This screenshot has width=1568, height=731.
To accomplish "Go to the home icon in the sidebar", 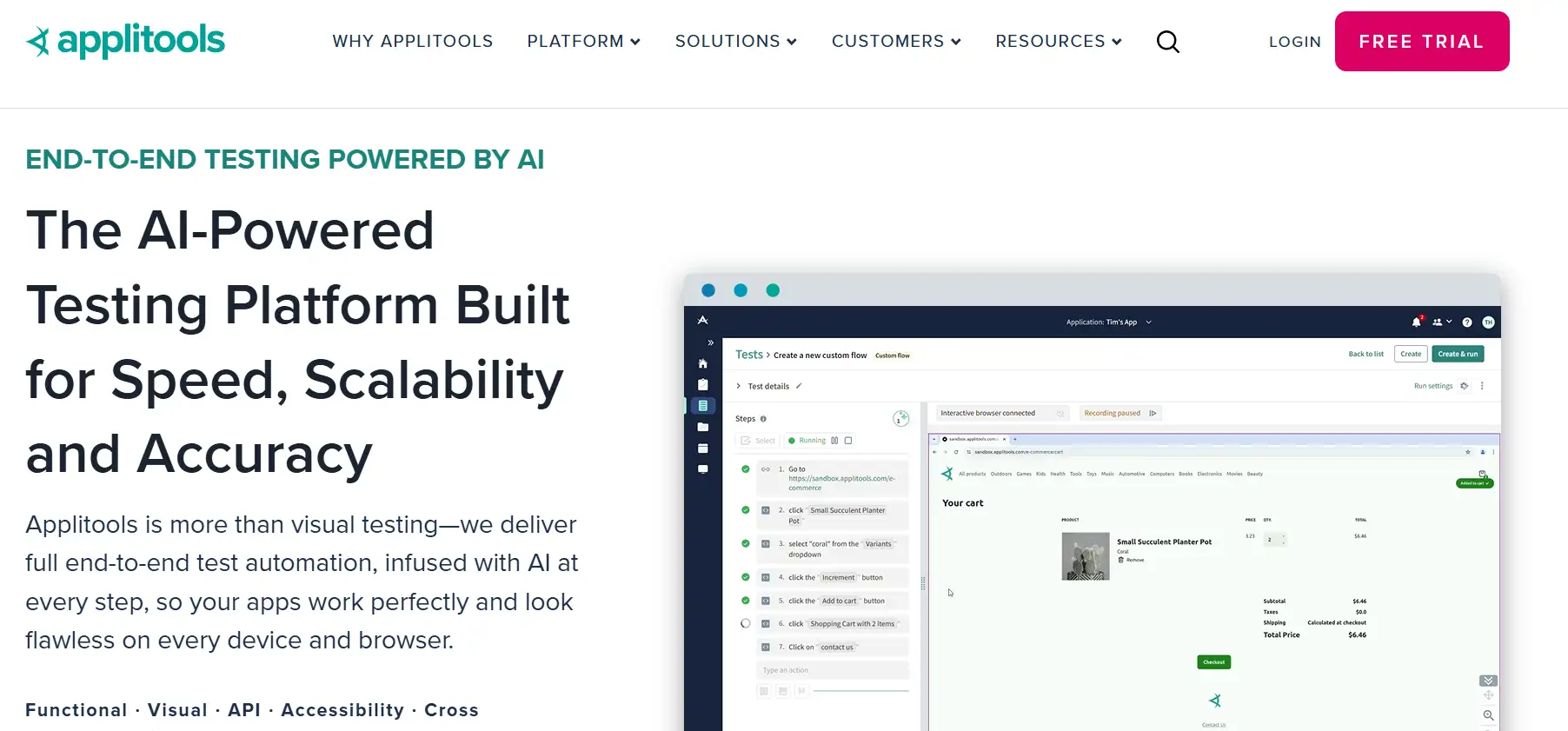I will [x=703, y=363].
